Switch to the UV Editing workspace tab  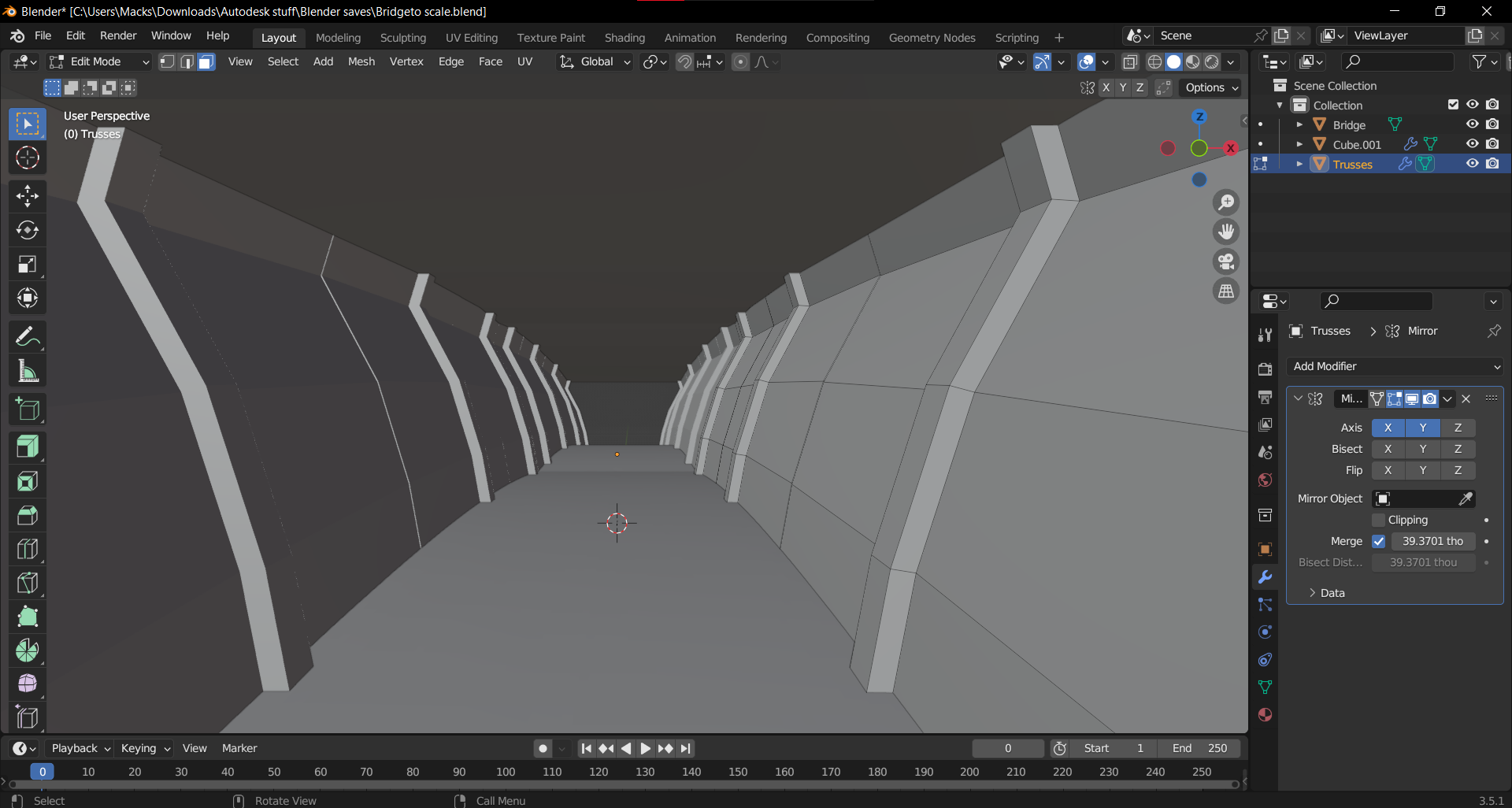pyautogui.click(x=472, y=38)
